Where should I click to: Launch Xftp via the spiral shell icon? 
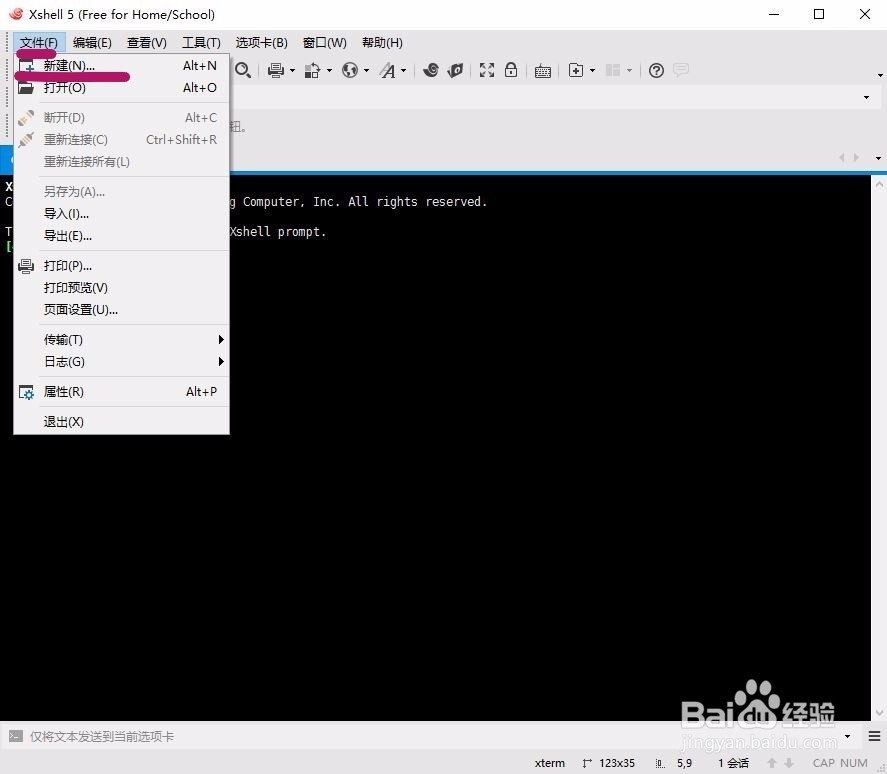[x=430, y=70]
